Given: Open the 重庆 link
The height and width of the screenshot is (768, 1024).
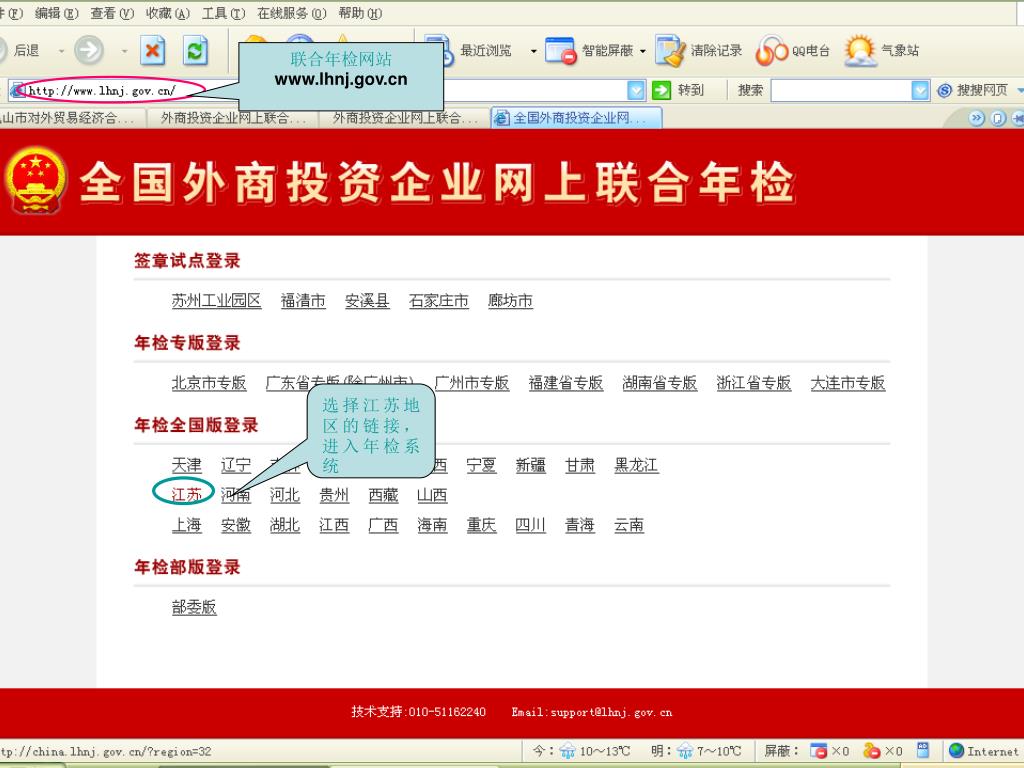Looking at the screenshot, I should [481, 525].
